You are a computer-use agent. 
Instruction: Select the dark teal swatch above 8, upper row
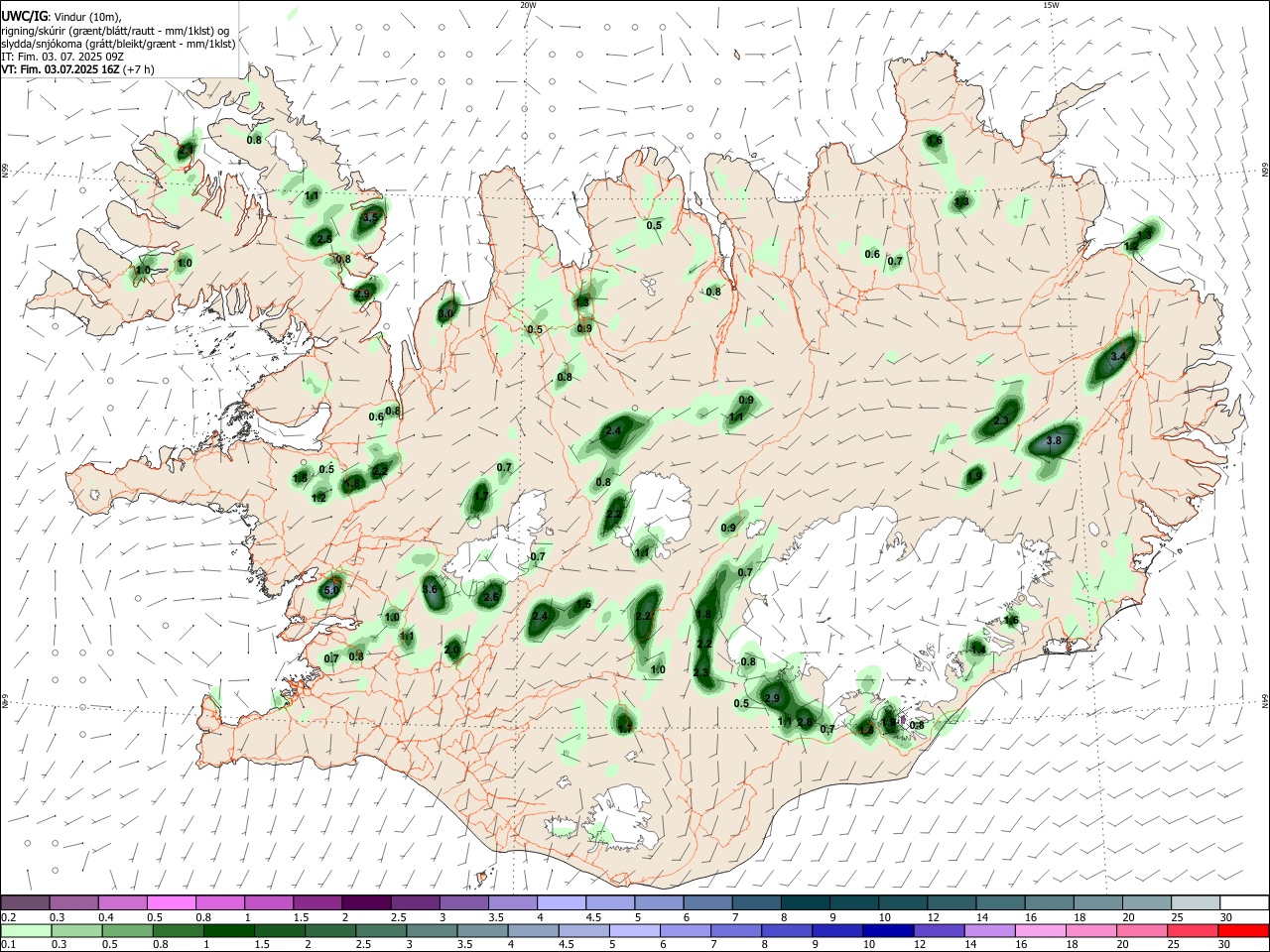tap(805, 902)
